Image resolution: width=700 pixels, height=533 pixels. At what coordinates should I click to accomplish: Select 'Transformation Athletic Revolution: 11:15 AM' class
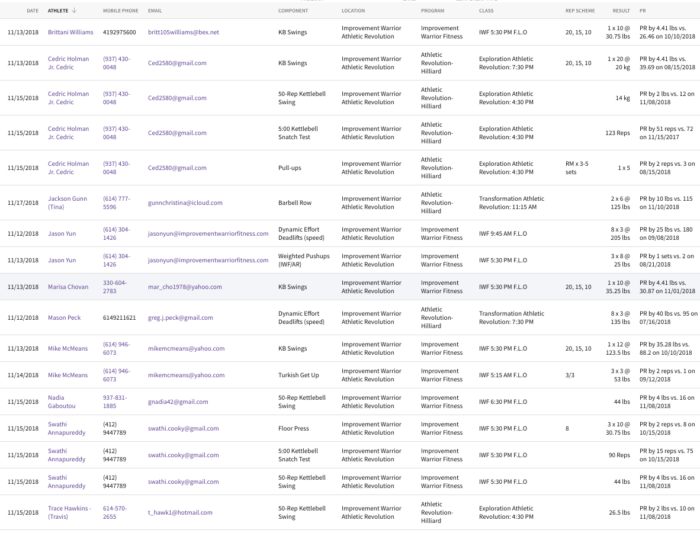point(512,203)
